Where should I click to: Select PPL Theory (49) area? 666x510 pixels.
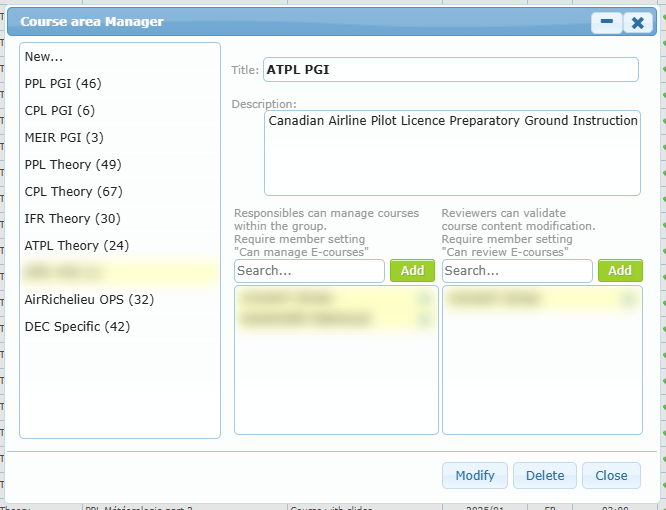point(120,164)
